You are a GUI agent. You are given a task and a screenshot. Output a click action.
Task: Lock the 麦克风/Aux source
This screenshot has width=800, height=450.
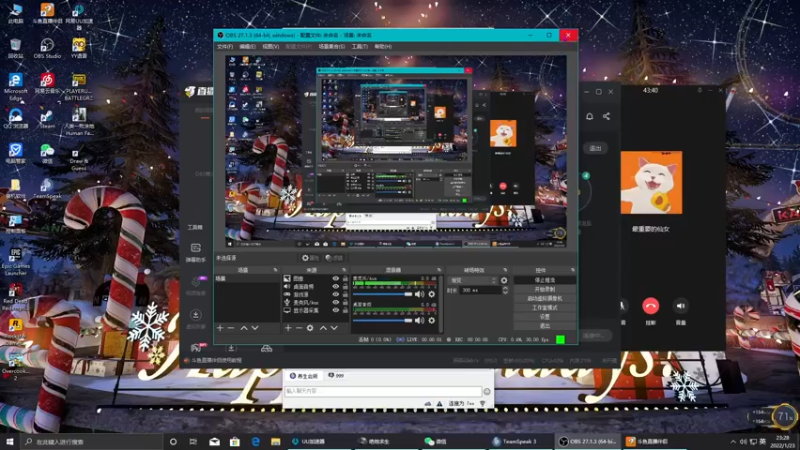[345, 302]
